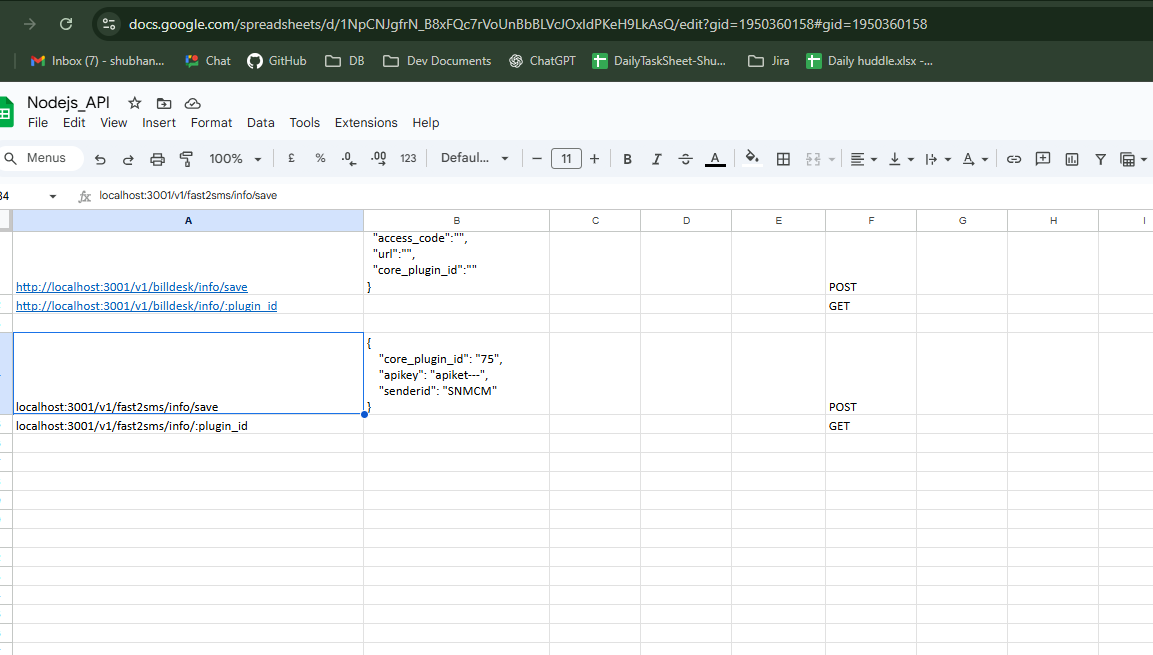Click the Move to folder icon
This screenshot has height=655, width=1153.
tap(164, 103)
